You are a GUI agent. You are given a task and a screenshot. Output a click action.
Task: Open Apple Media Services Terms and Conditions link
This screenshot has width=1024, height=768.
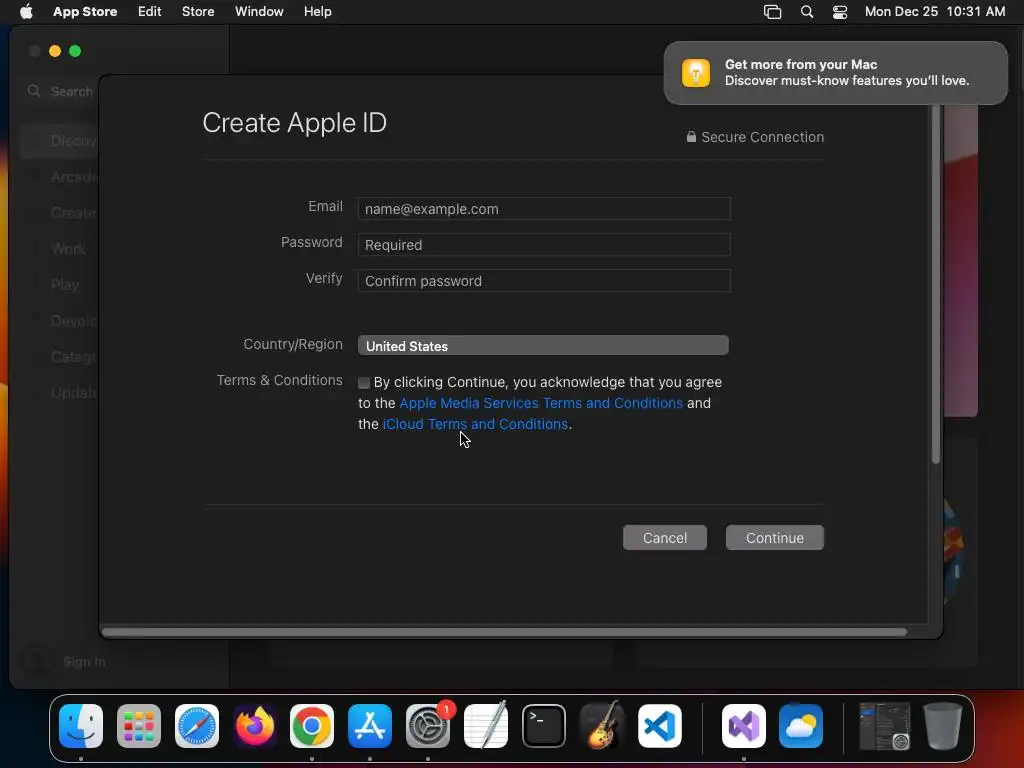[541, 403]
